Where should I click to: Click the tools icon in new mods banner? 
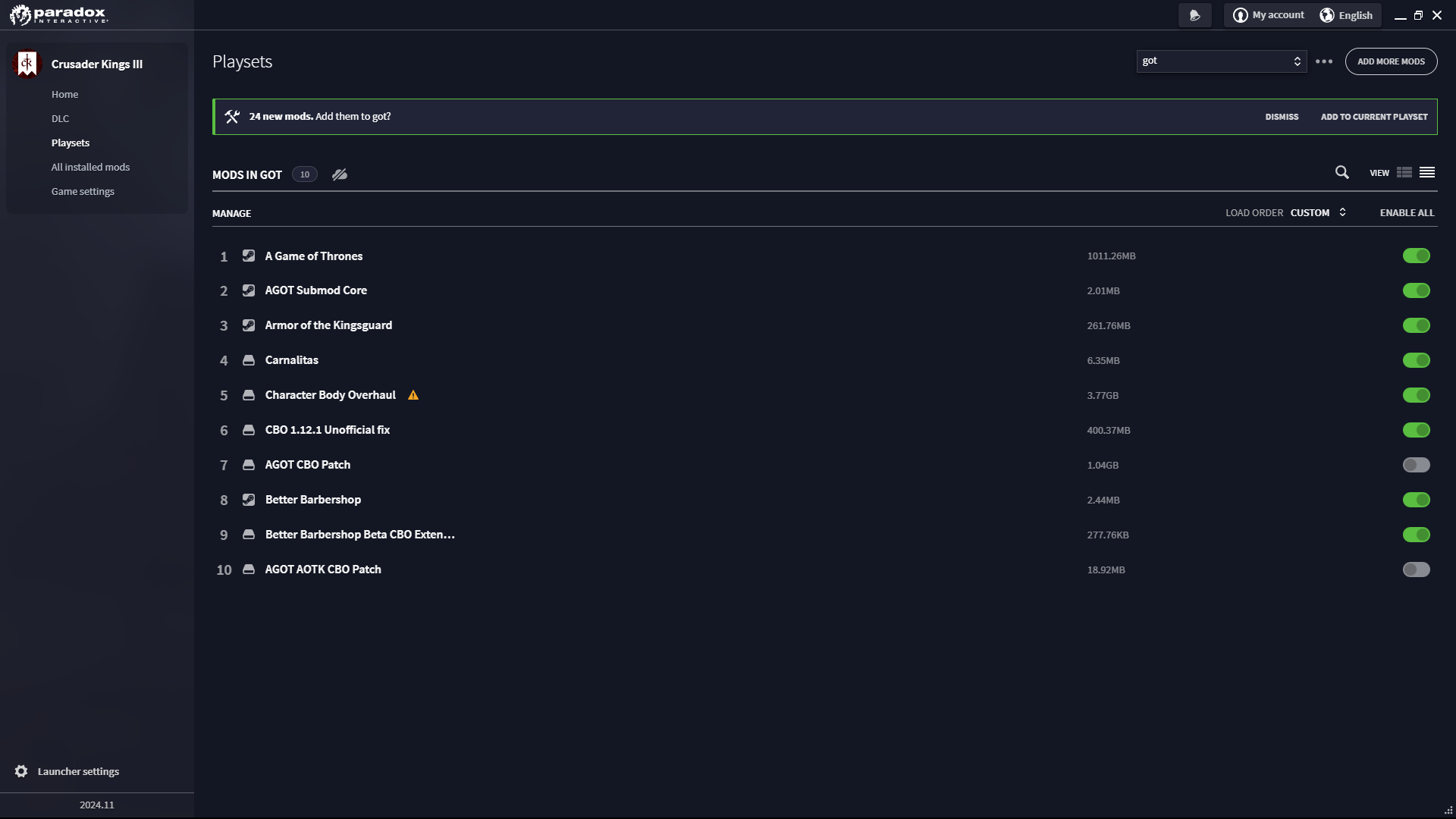(x=232, y=117)
